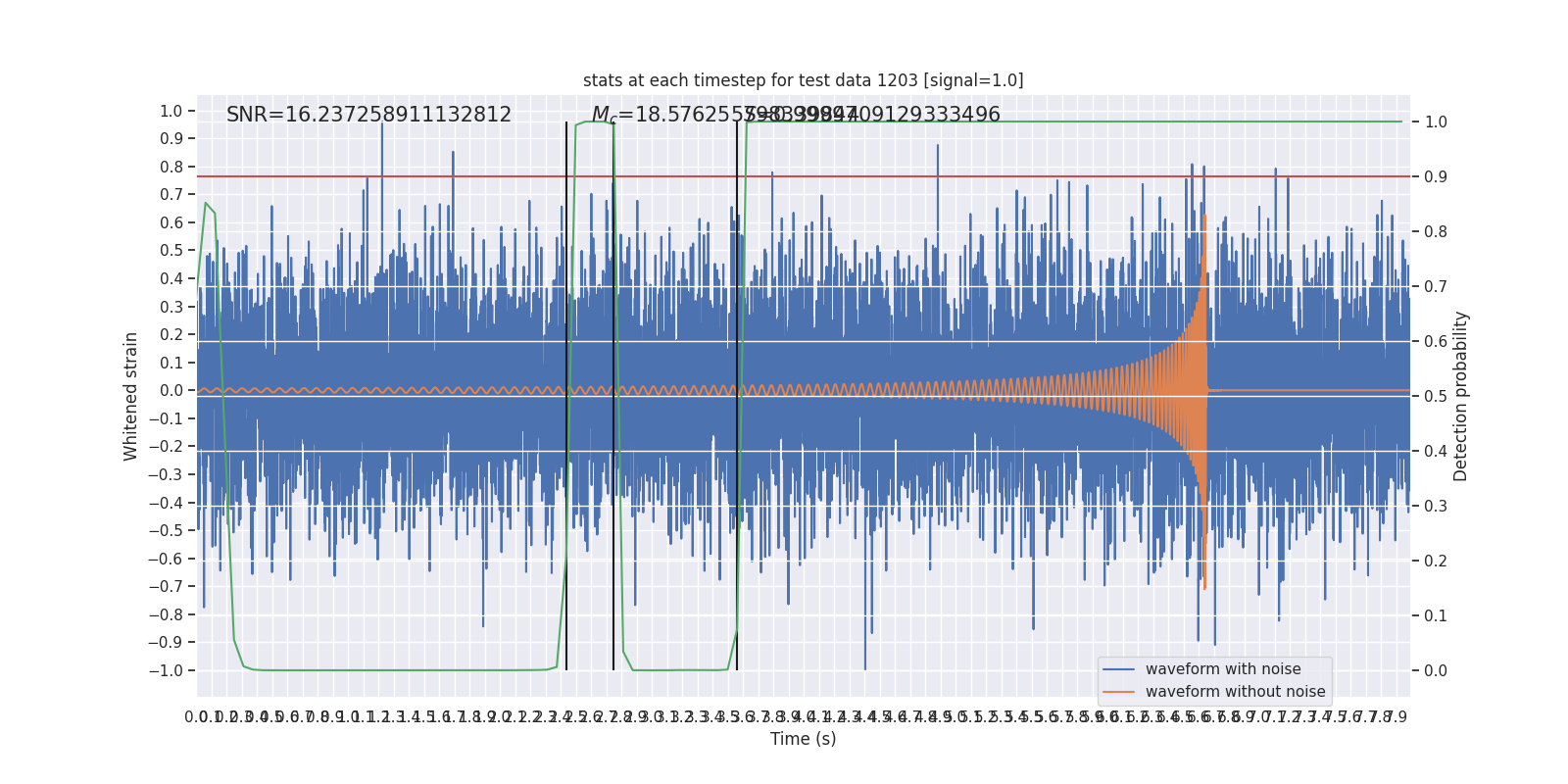This screenshot has height=784, width=1568.
Task: Click the 0.5 tick on Detection probability axis
Action: (1436, 396)
